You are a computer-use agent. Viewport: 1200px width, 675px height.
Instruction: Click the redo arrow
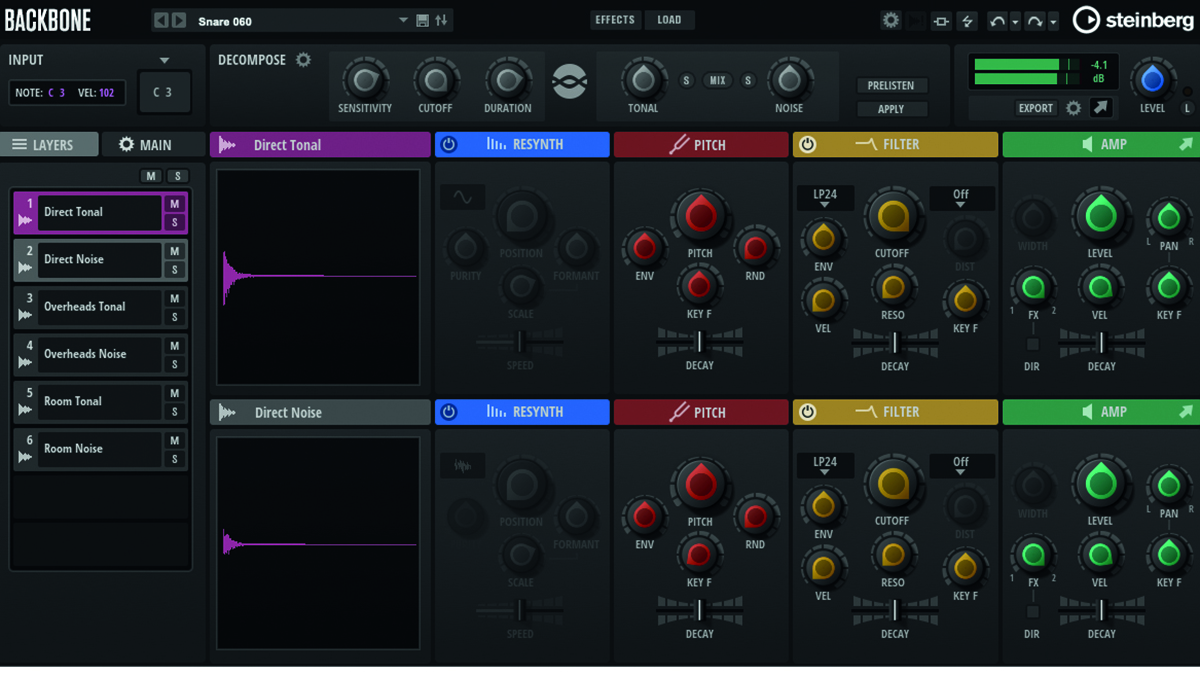[x=1034, y=21]
